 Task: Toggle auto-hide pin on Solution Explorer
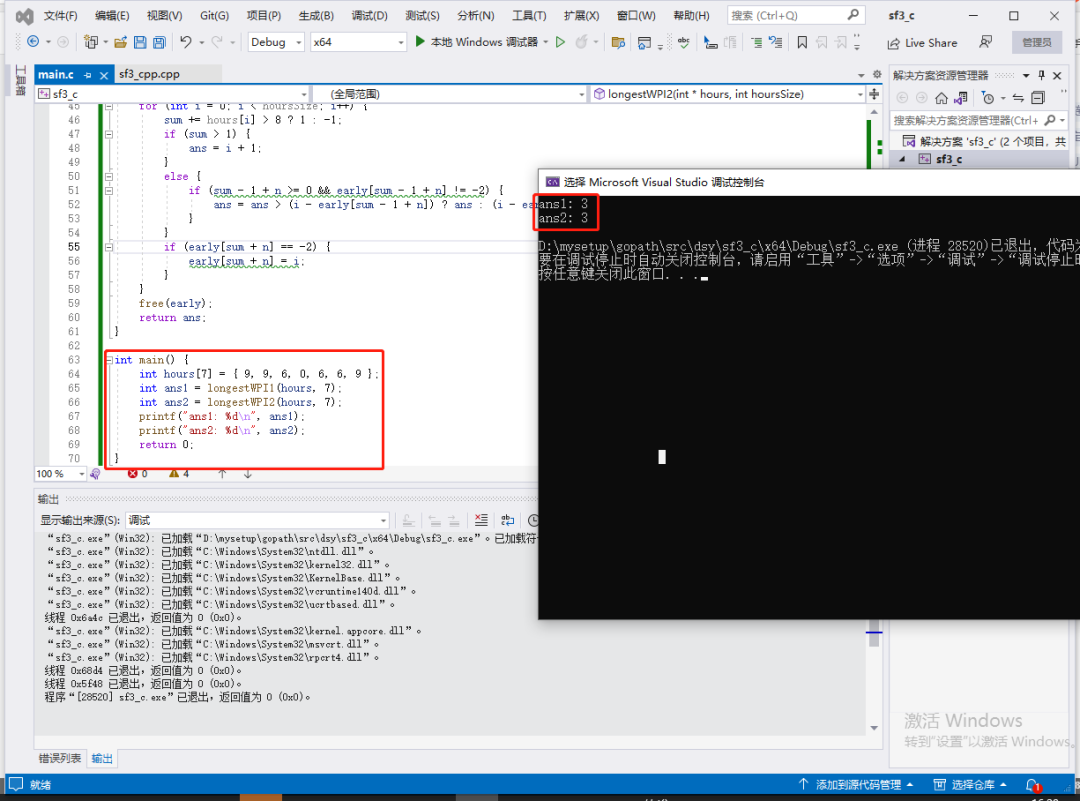1041,75
